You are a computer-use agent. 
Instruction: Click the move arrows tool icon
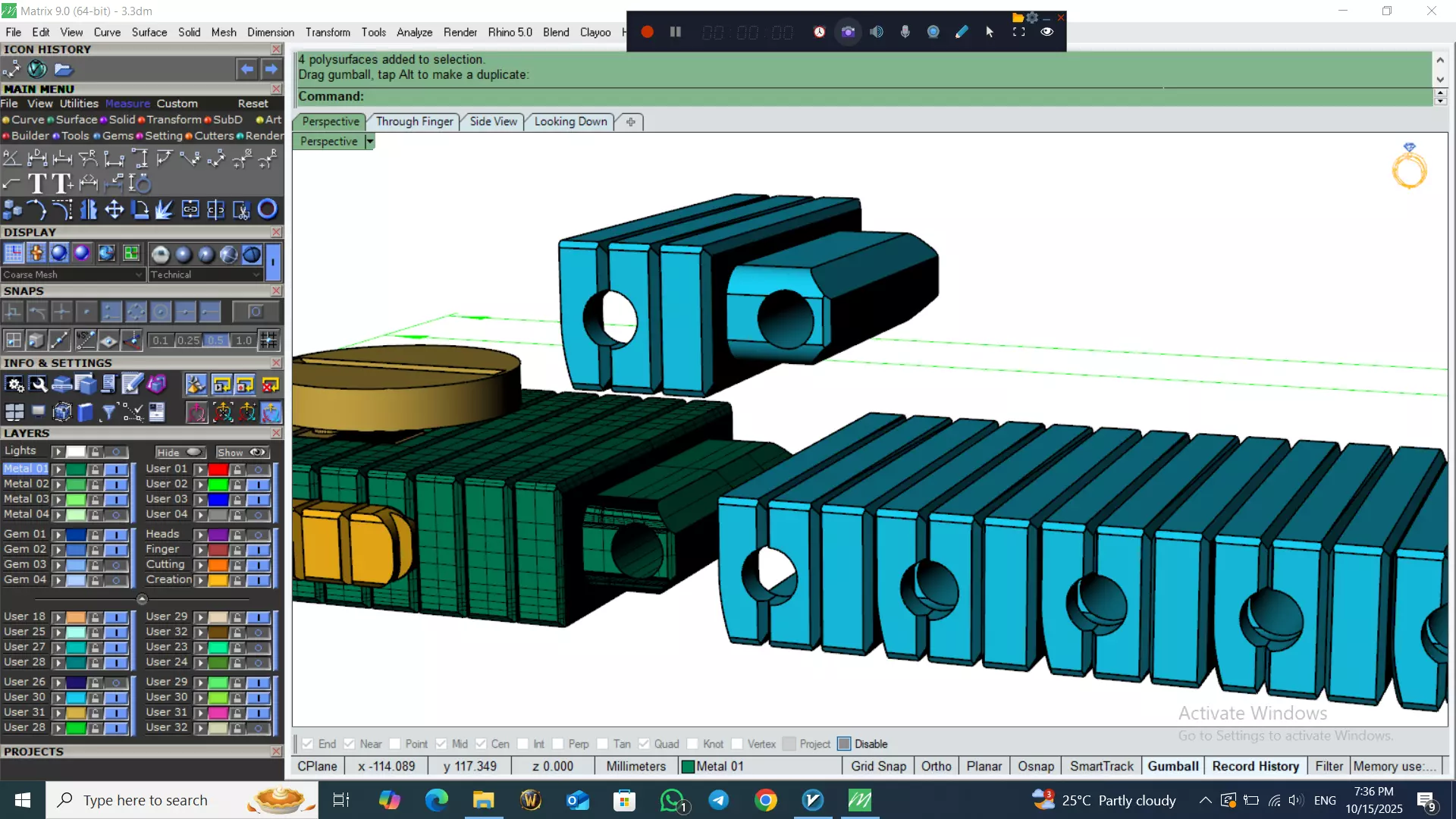114,209
